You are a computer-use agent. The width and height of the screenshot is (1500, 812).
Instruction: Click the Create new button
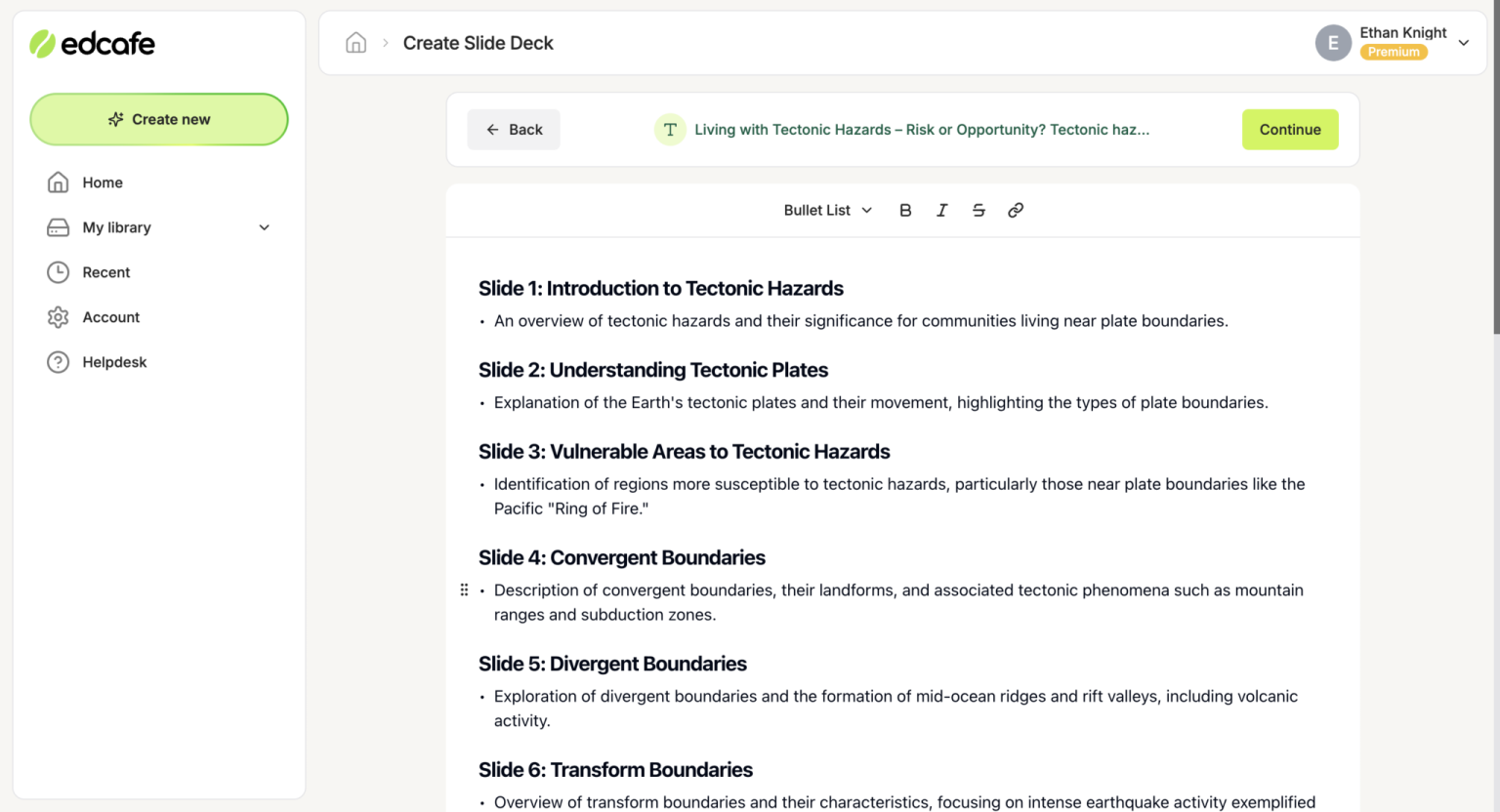[159, 119]
